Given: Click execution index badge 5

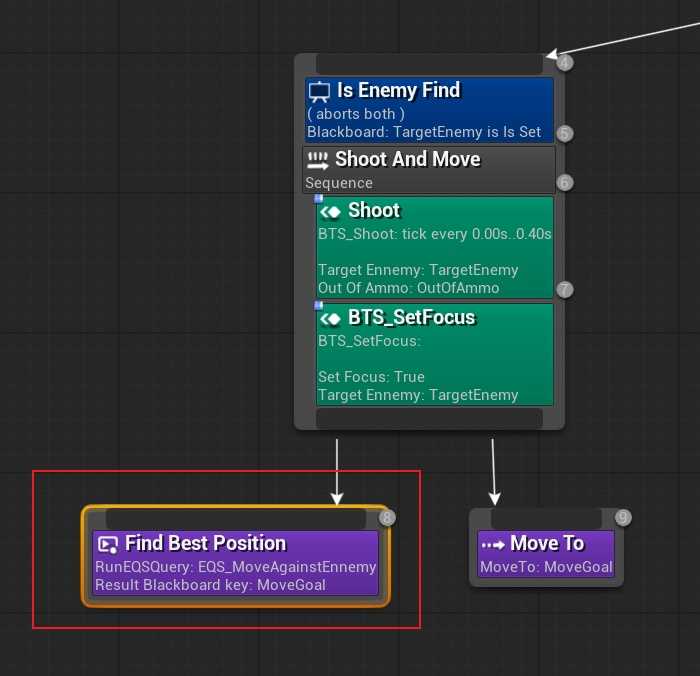Looking at the screenshot, I should coord(565,133).
